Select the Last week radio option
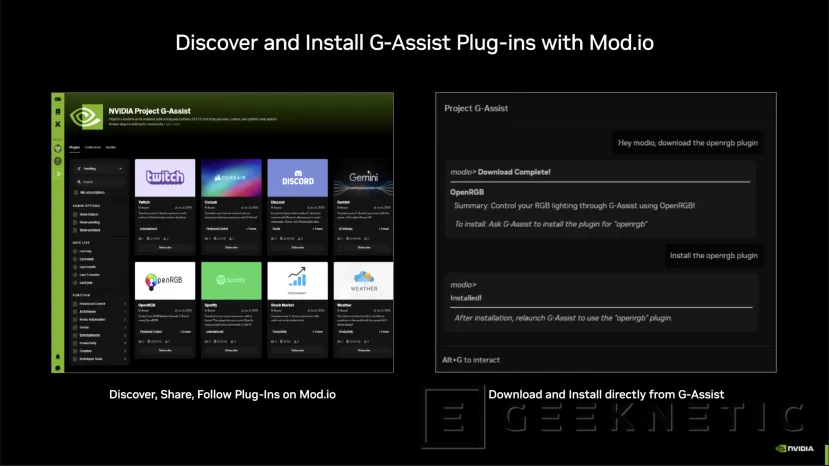The image size is (829, 466). (75, 259)
